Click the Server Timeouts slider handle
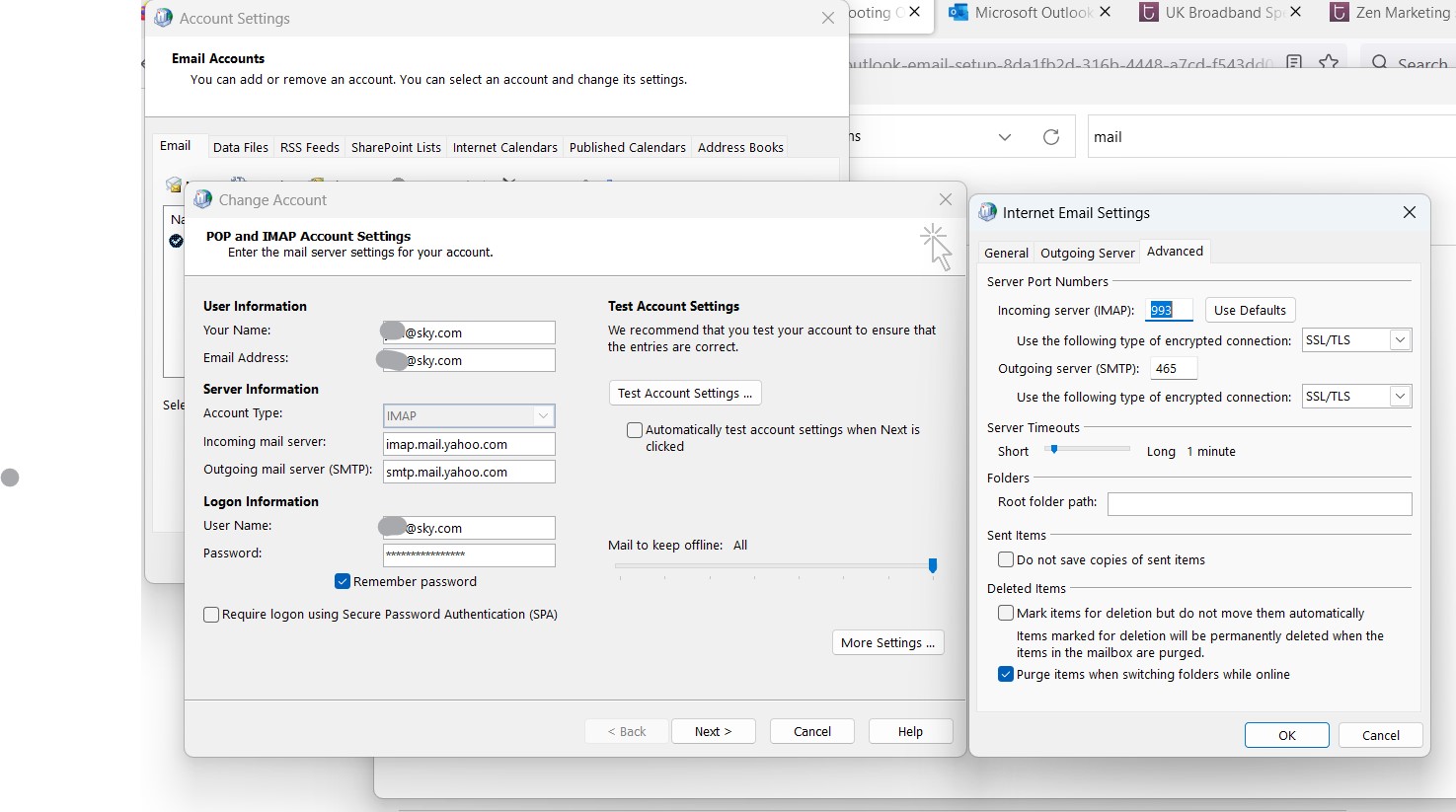This screenshot has width=1456, height=812. (1054, 450)
